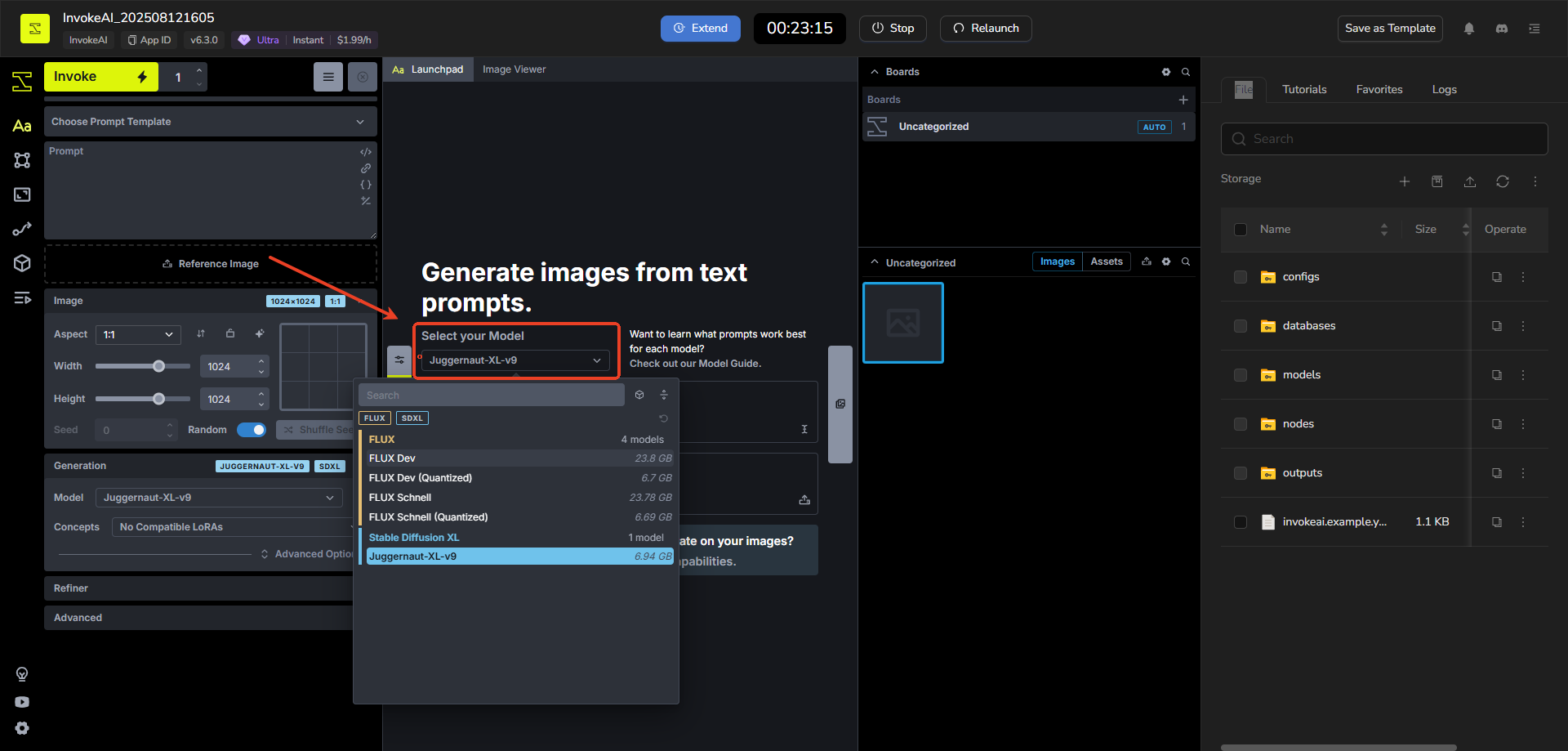
Task: Open the Discord icon in top bar
Action: (x=1502, y=29)
